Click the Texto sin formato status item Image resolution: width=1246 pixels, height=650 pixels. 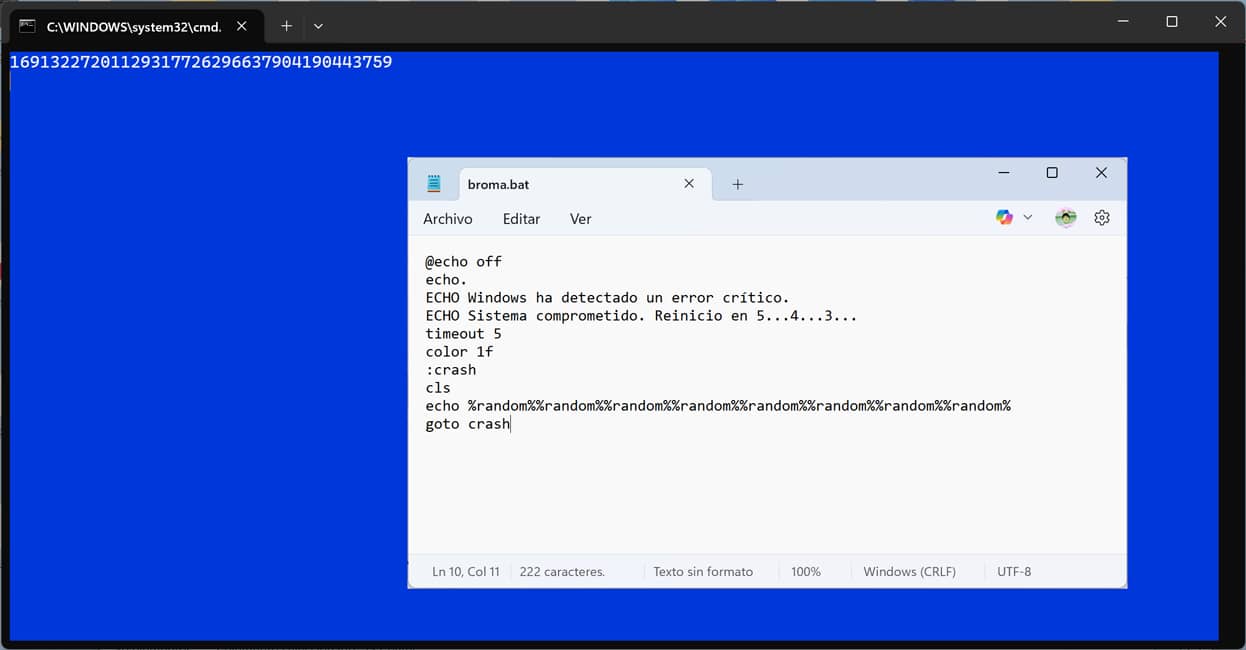(703, 571)
